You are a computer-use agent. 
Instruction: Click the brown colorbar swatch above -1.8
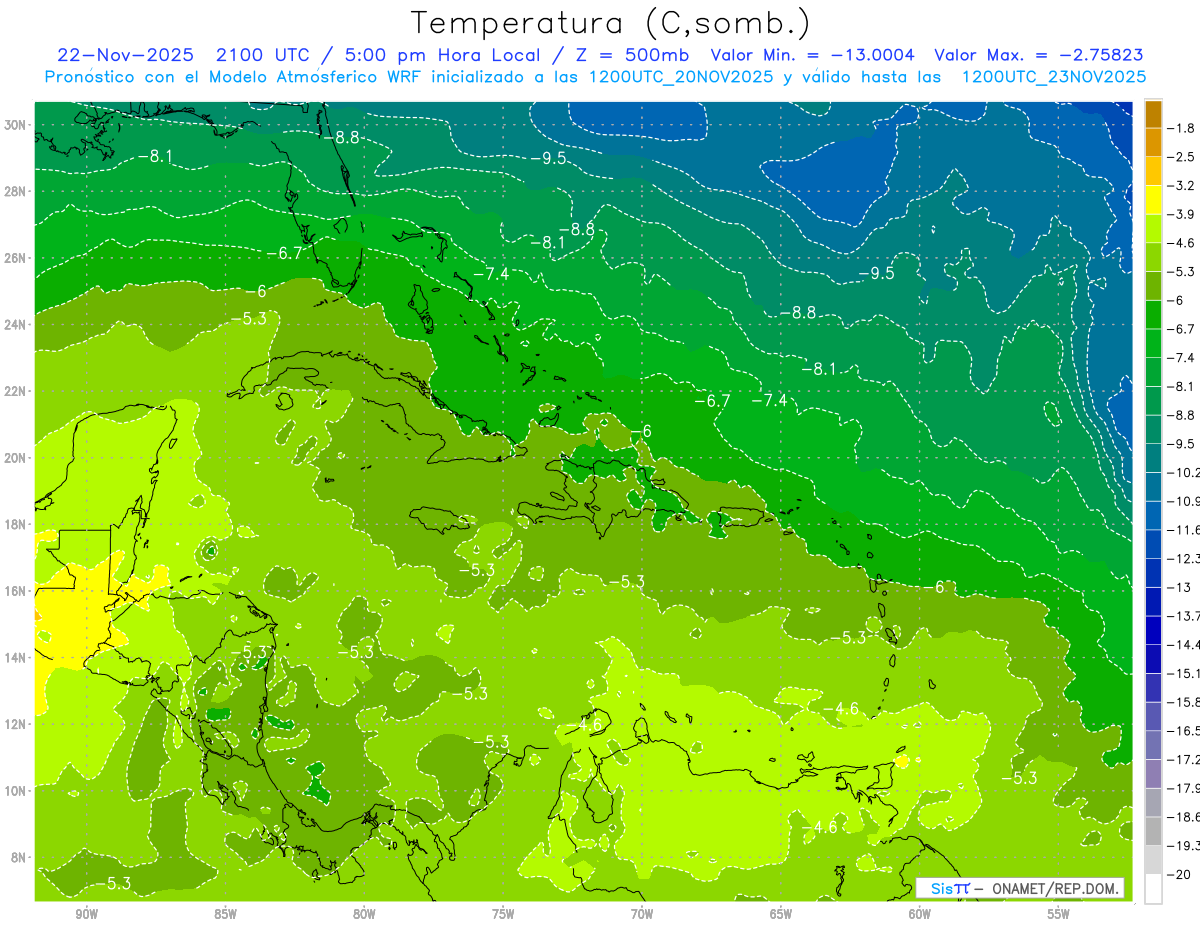[x=1153, y=114]
